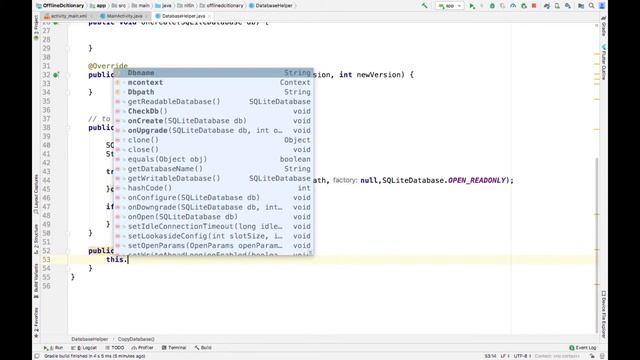Screen dimensions: 640x360
Task: Open the SDK Manager icon
Action: pos(568,6)
